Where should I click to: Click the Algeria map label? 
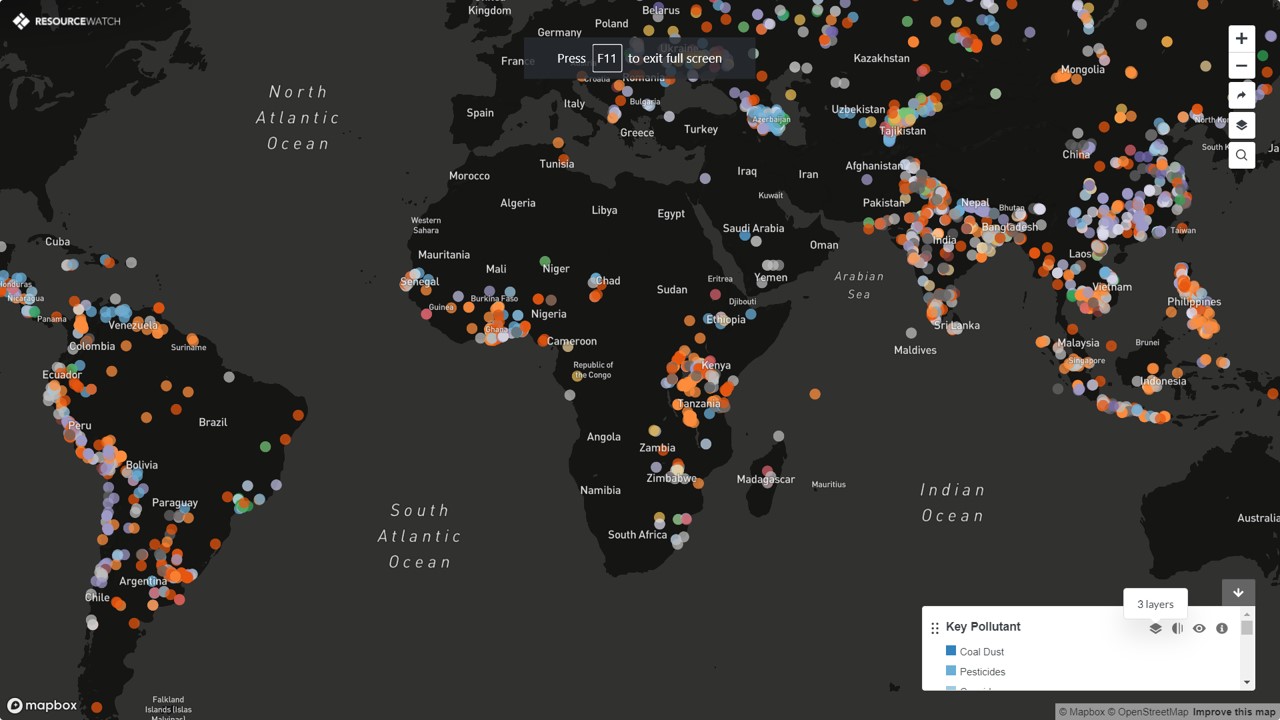point(518,203)
